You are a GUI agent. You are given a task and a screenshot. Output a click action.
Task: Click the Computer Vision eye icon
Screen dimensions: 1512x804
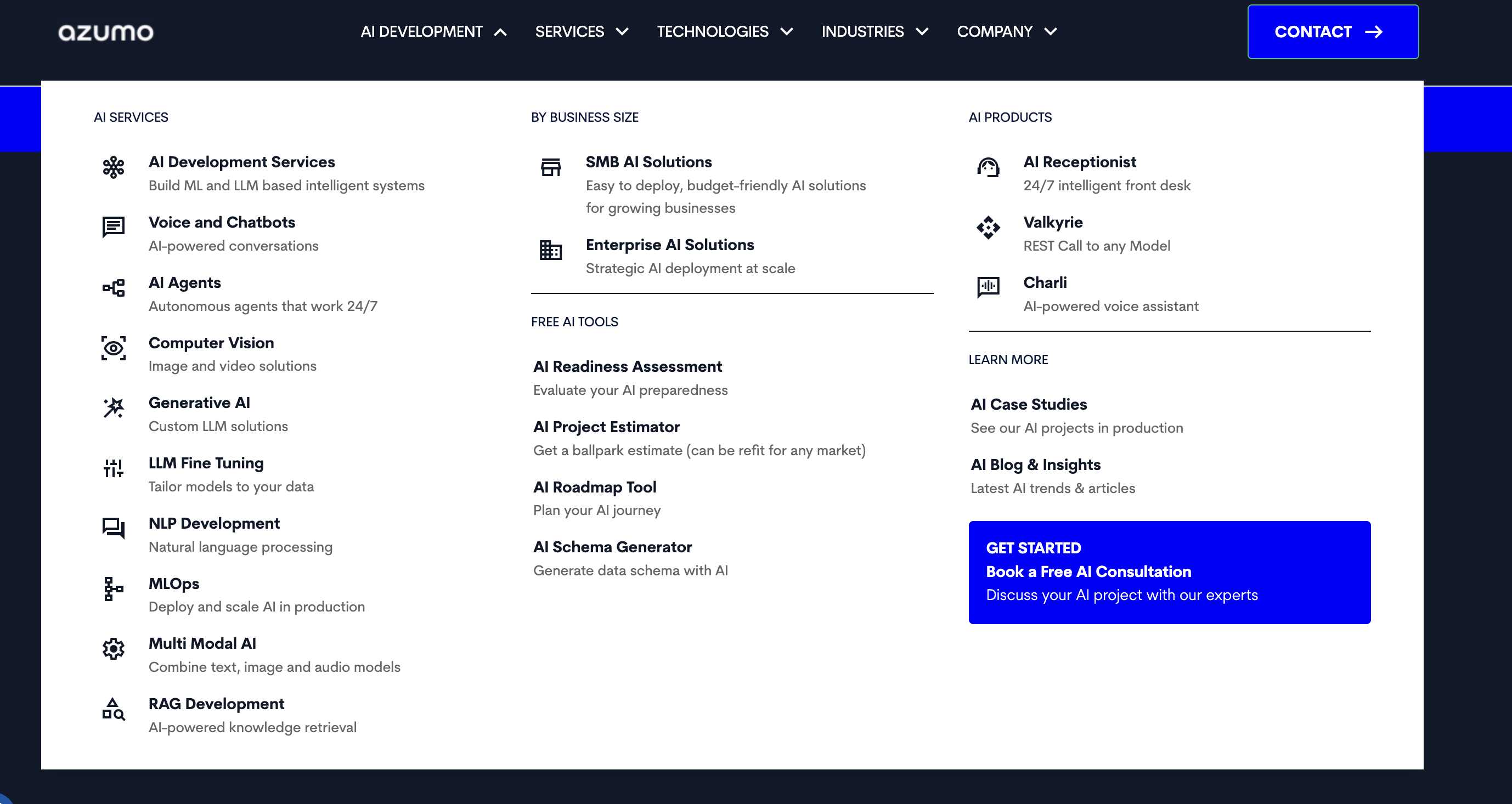(x=113, y=348)
